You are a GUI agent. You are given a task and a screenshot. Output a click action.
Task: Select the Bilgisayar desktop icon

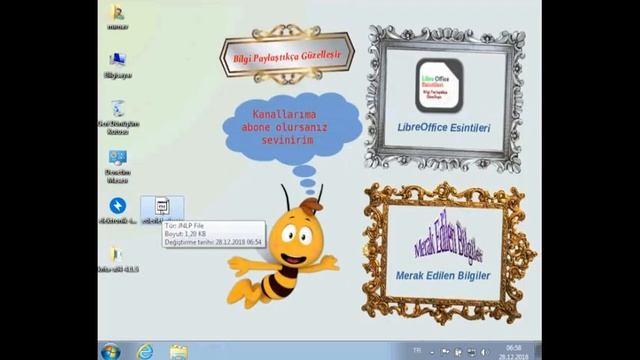point(118,65)
